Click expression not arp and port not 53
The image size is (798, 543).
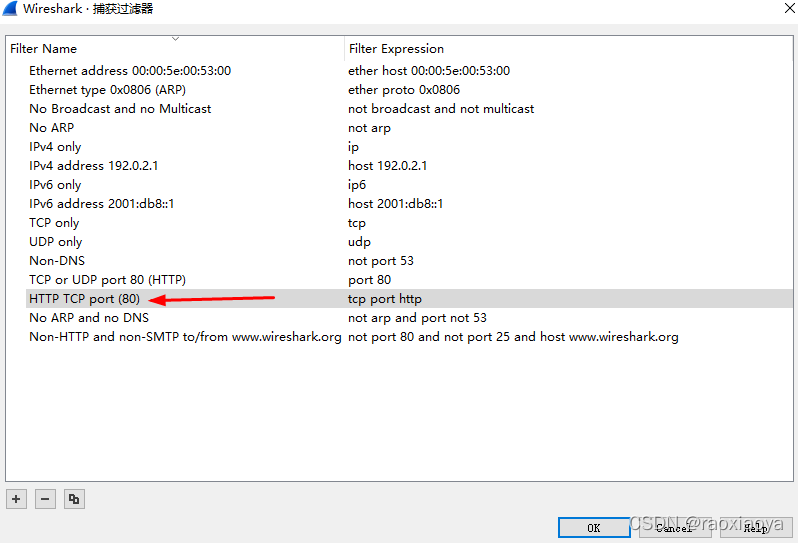pos(417,318)
